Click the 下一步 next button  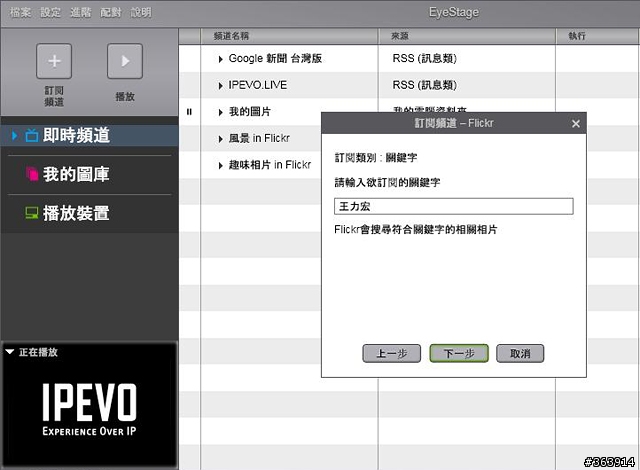click(459, 353)
